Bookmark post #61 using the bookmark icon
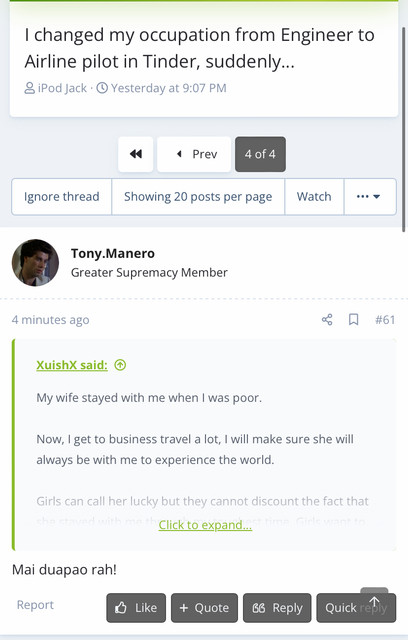This screenshot has width=408, height=640. (x=353, y=320)
